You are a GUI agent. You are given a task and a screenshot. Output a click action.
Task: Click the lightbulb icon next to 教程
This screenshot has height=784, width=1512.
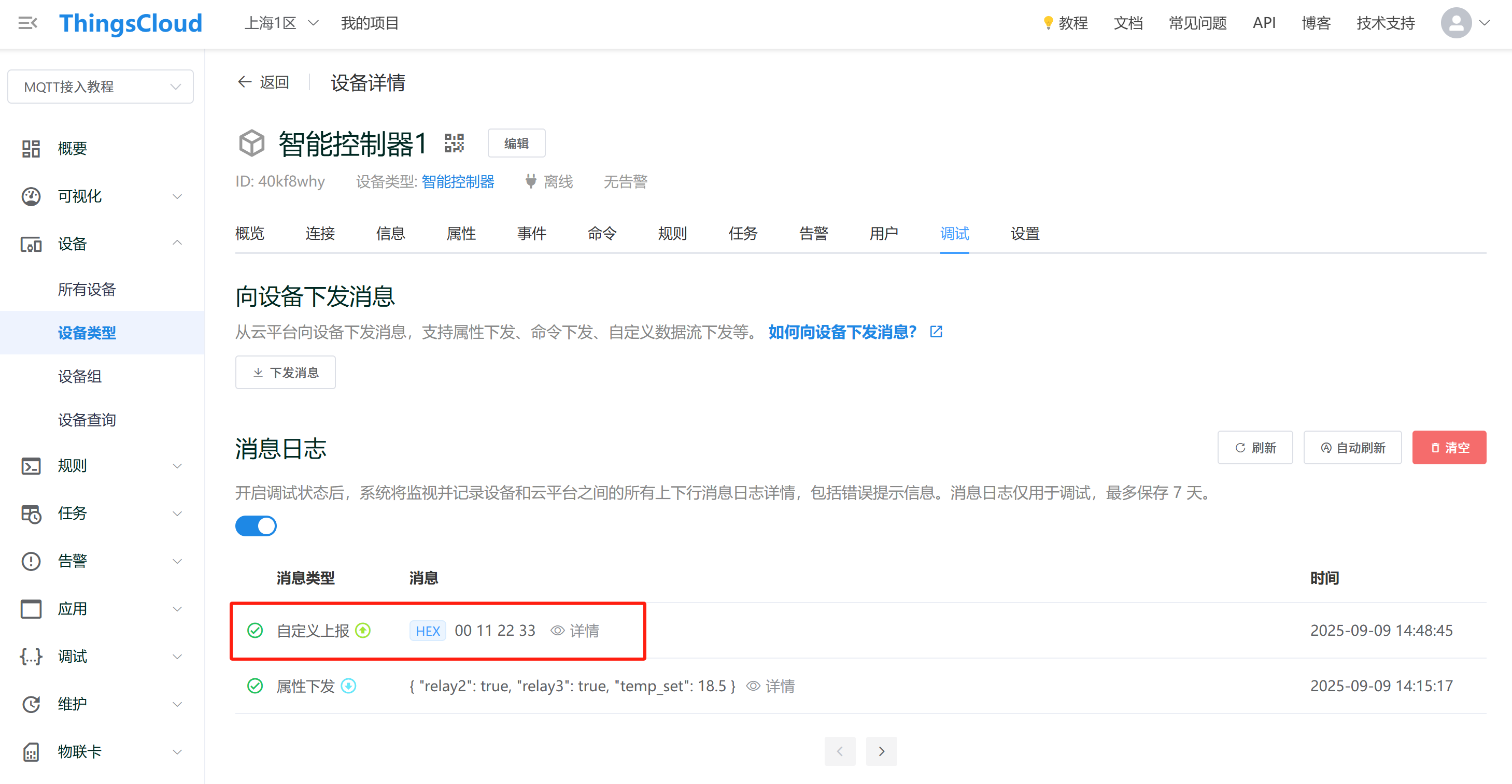point(1048,23)
